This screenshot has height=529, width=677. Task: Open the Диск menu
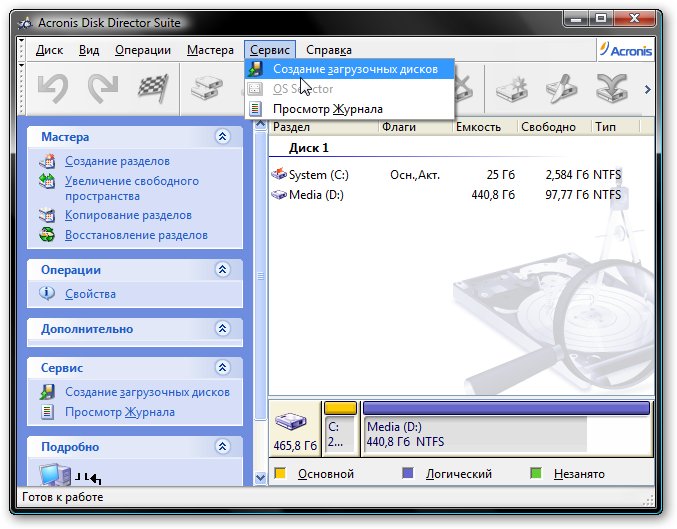(49, 50)
